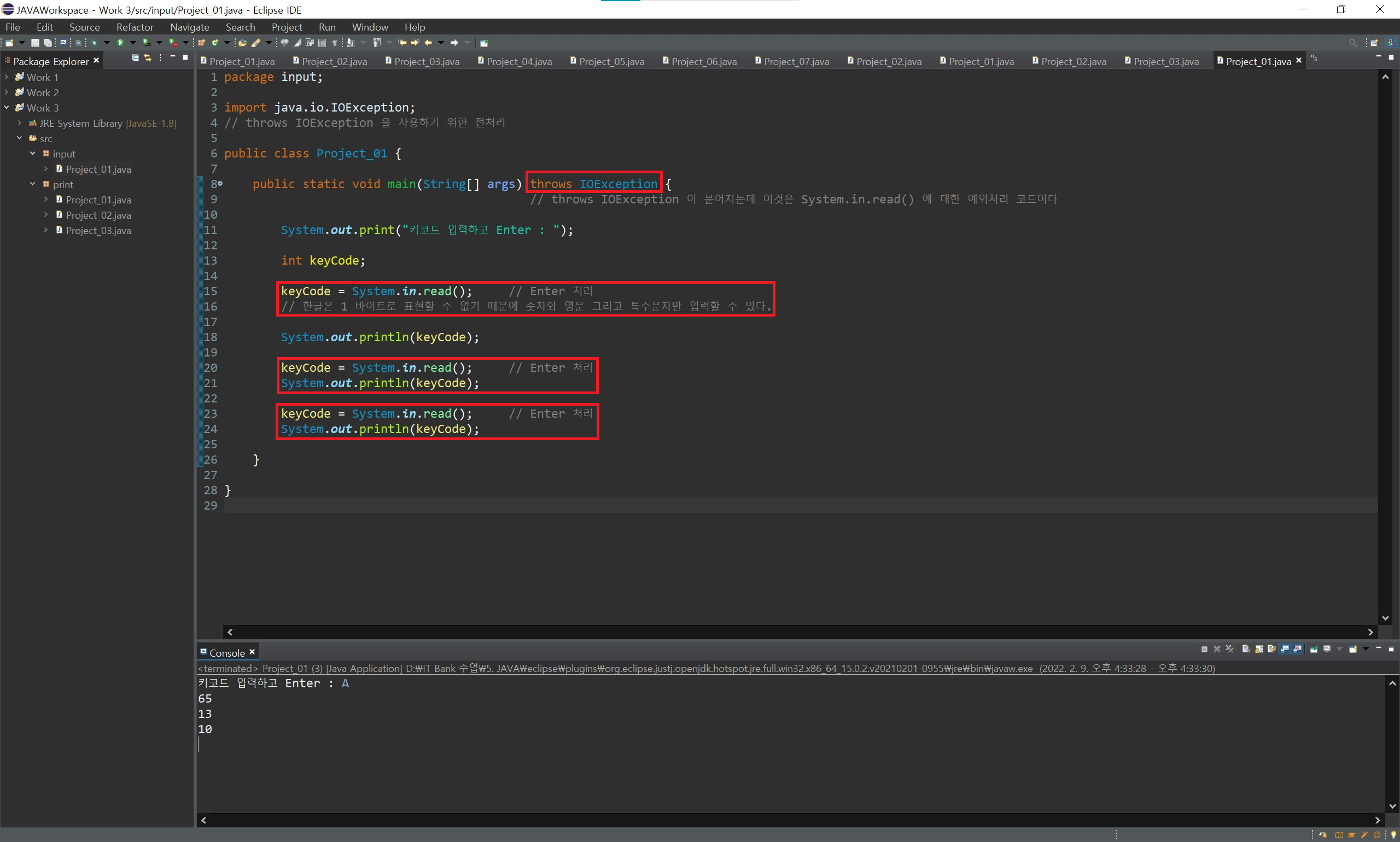Viewport: 1400px width, 842px height.
Task: Open Project_03.java in Package Explorer
Action: pos(98,230)
